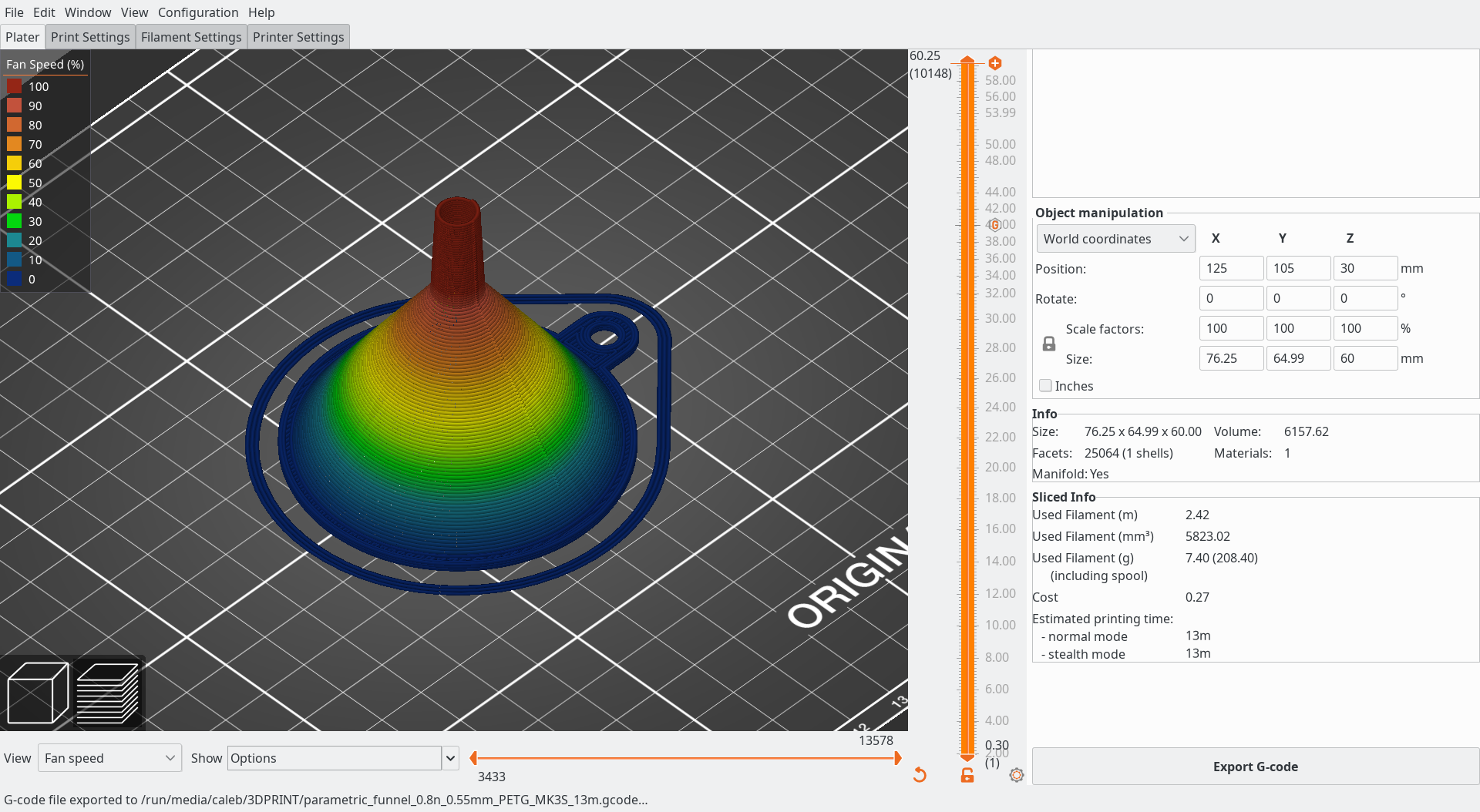Click the 13578 move count label
The height and width of the screenshot is (812, 1480).
point(876,740)
